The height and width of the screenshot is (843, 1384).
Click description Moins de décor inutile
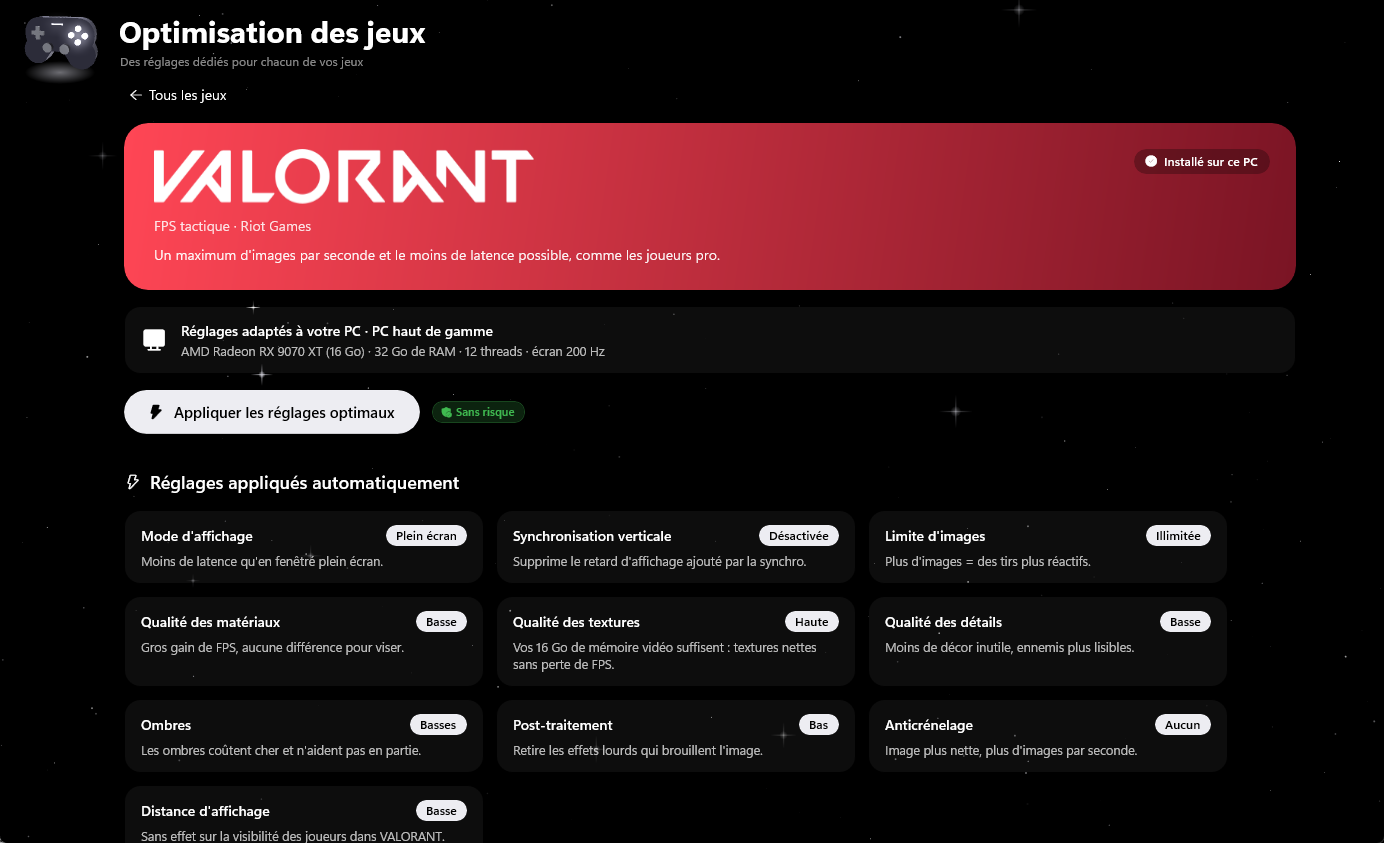(x=1009, y=648)
